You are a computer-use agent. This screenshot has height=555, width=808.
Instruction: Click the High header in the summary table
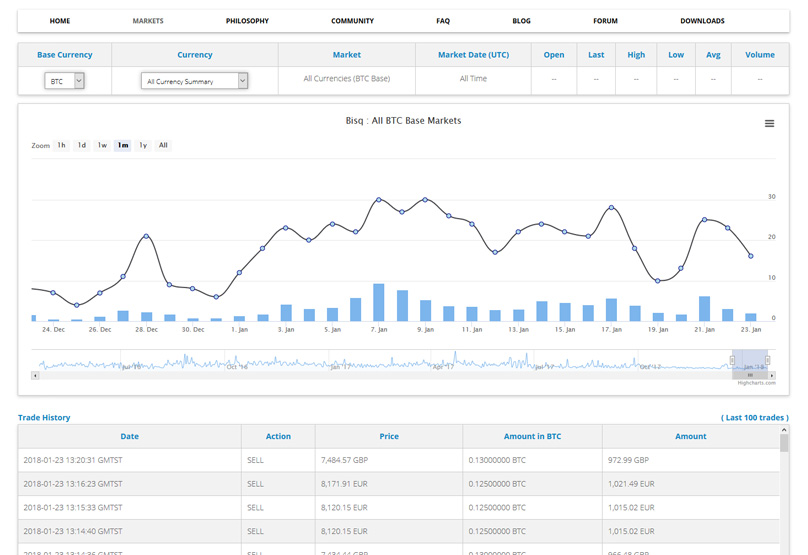[636, 55]
